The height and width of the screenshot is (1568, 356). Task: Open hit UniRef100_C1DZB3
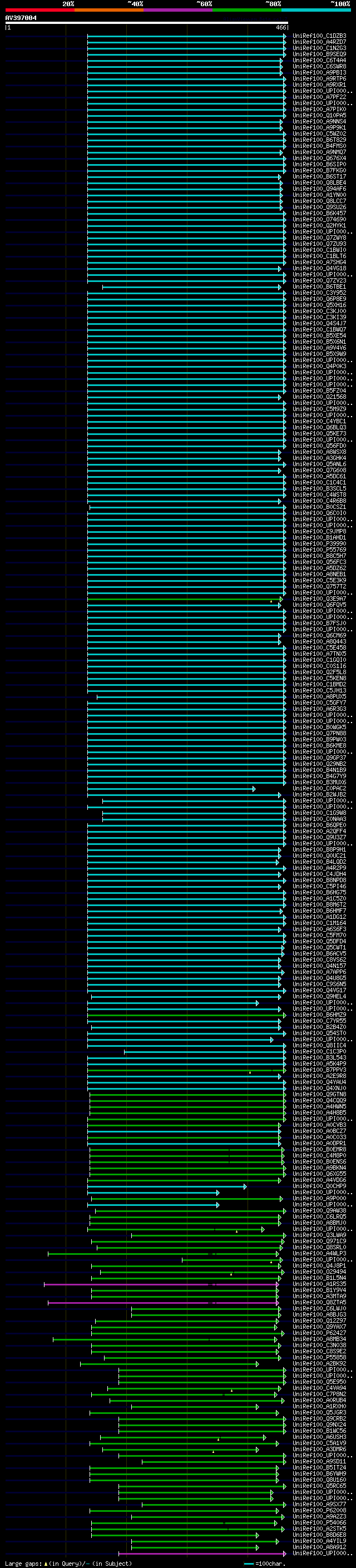[x=319, y=36]
